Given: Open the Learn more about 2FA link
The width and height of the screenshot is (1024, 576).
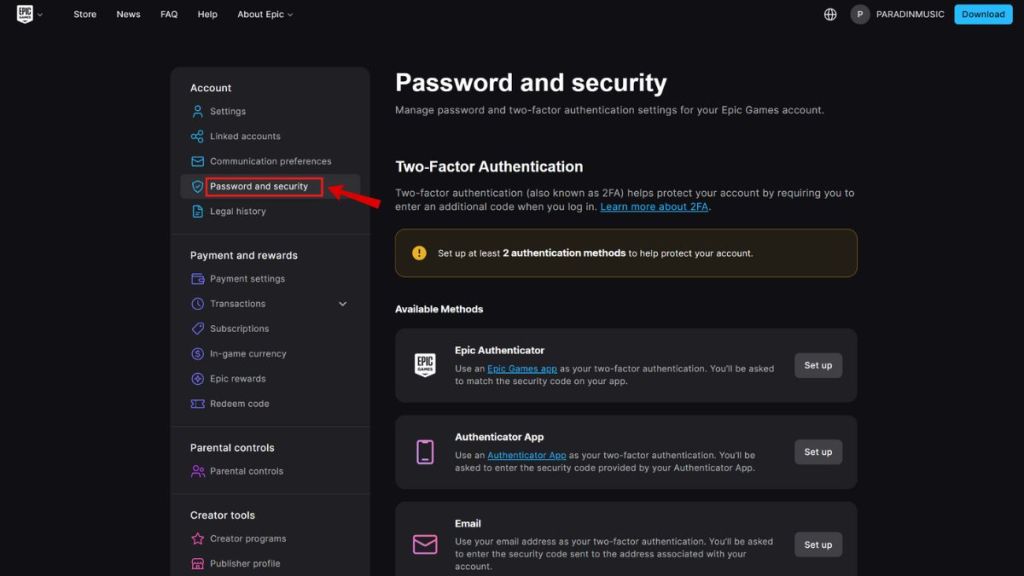Looking at the screenshot, I should pyautogui.click(x=656, y=206).
